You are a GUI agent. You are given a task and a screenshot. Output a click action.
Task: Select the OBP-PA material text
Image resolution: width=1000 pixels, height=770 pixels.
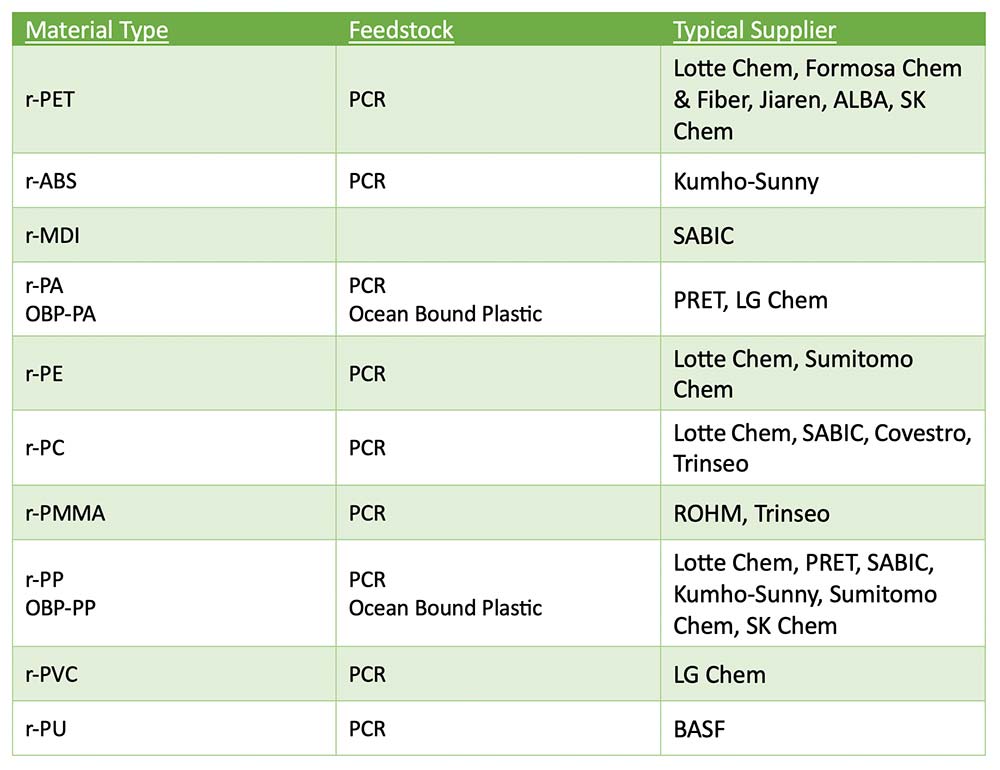[60, 314]
